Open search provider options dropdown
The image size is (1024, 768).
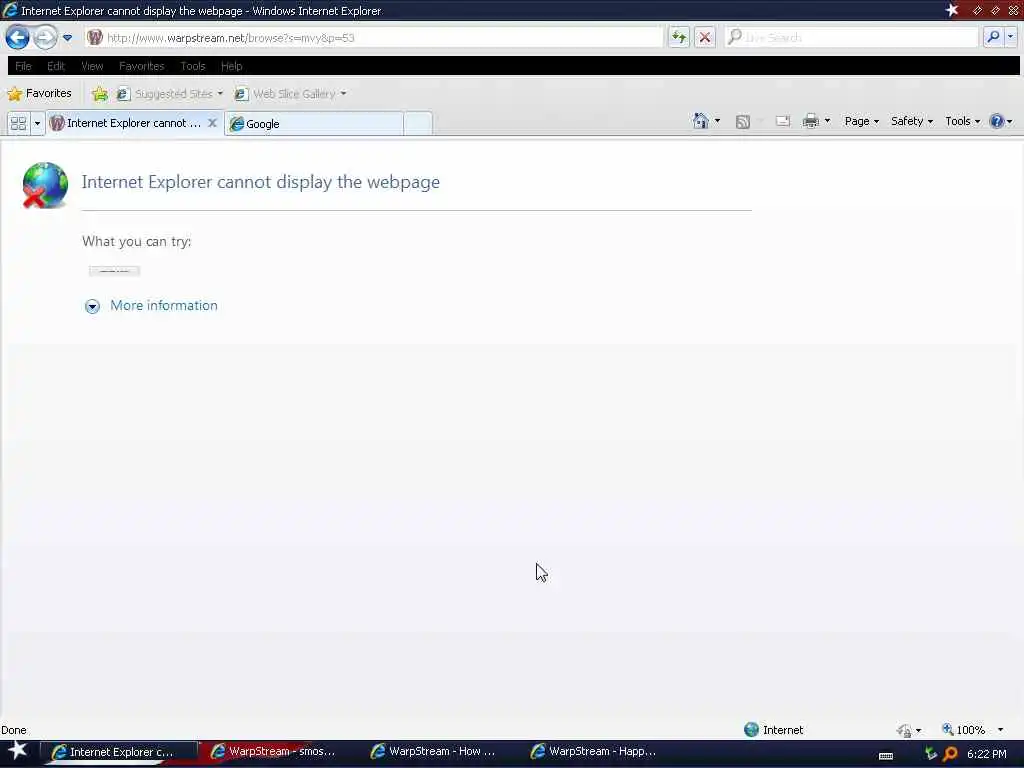(1010, 37)
